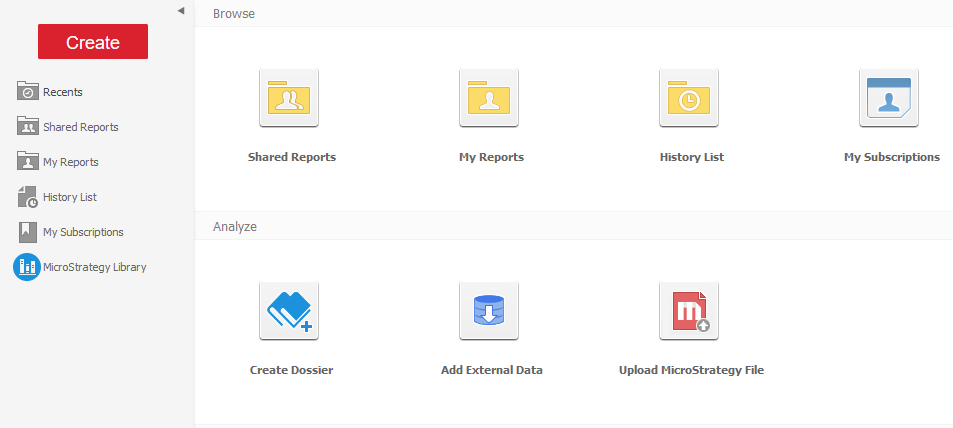Collapse the left sidebar with arrow
The image size is (953, 428).
tap(181, 10)
